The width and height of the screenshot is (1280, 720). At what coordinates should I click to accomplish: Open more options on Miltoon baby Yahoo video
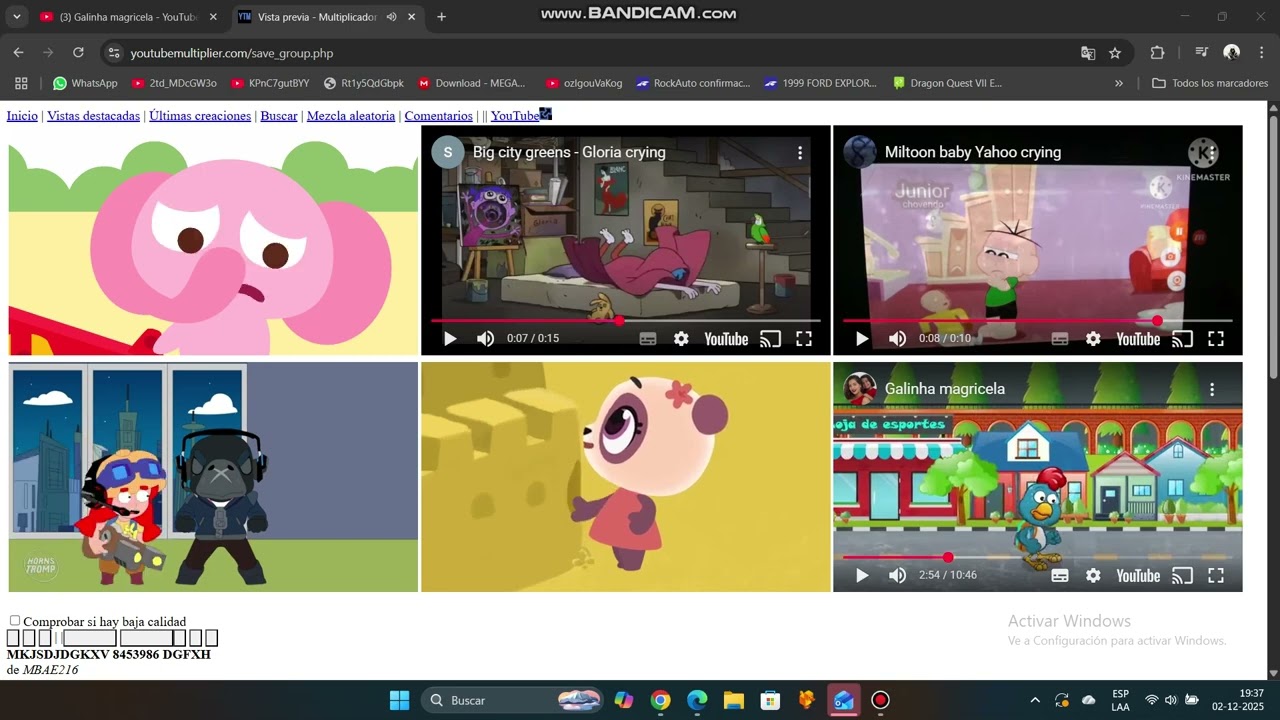[x=1212, y=153]
